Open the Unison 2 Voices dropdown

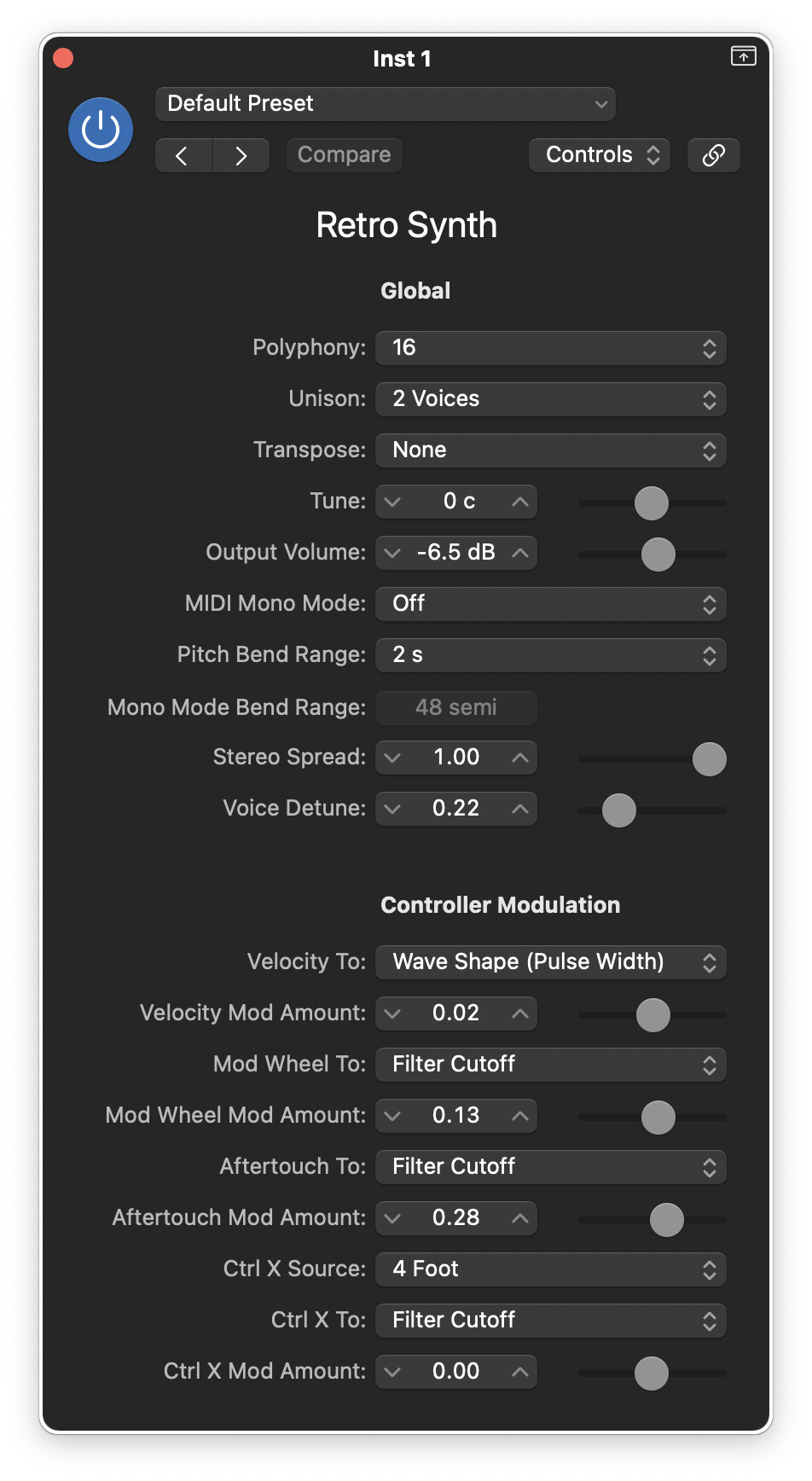[551, 399]
